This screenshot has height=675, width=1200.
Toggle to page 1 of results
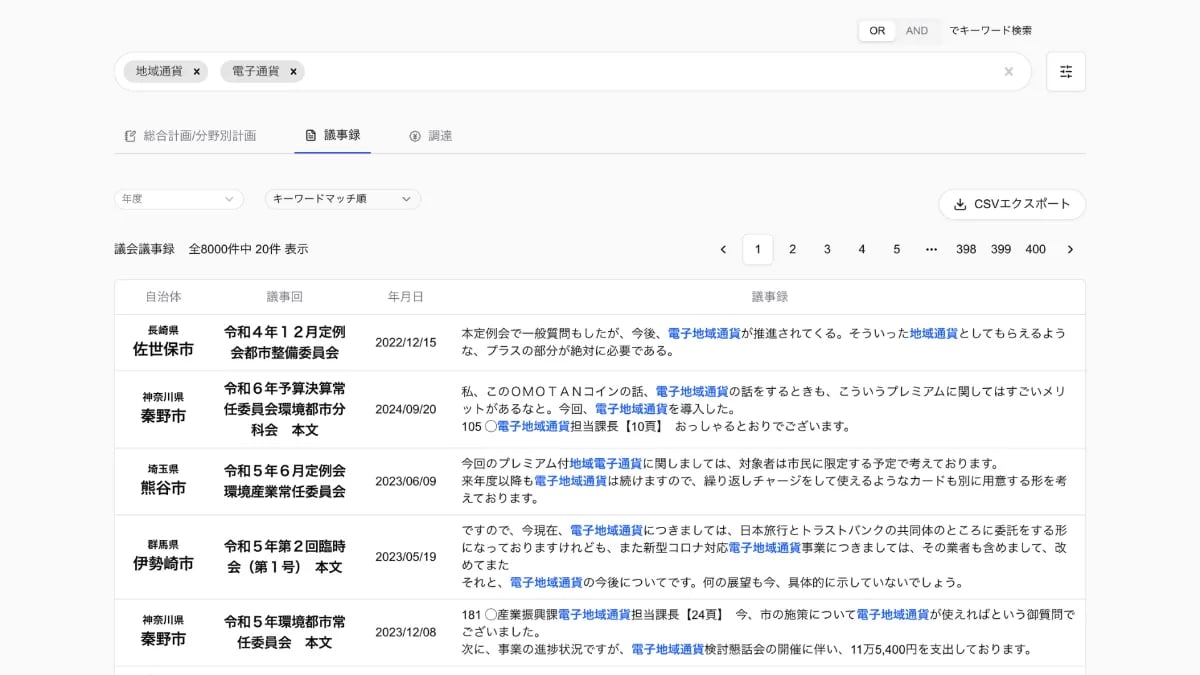(757, 249)
